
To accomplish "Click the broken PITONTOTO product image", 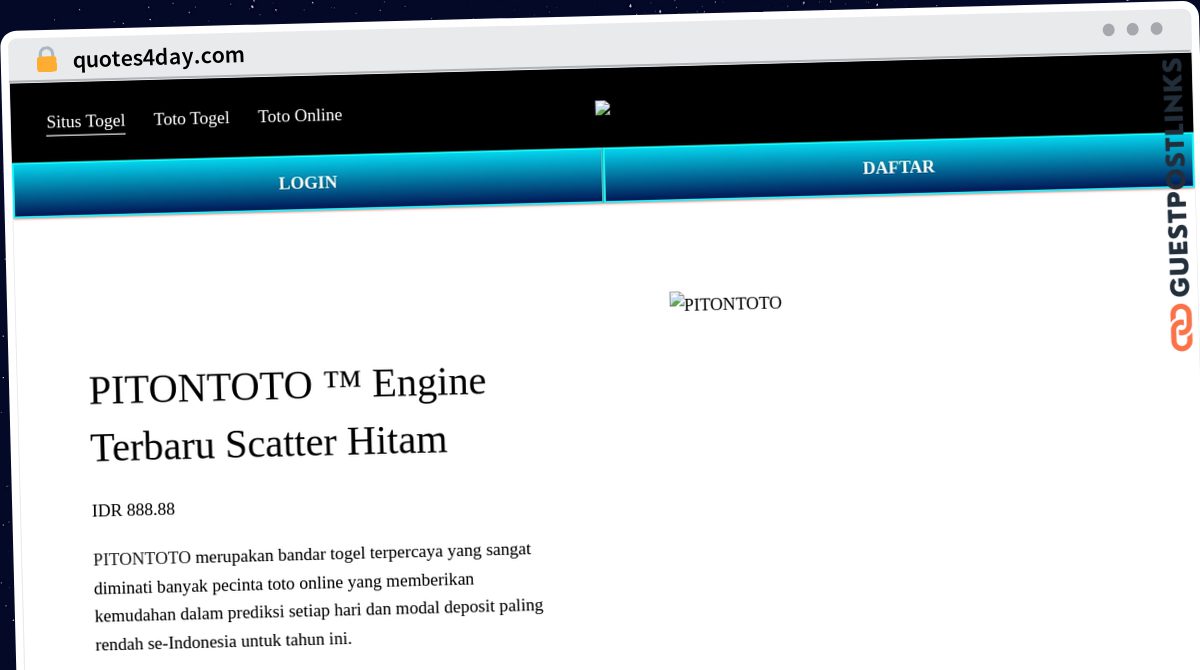I will 726,303.
